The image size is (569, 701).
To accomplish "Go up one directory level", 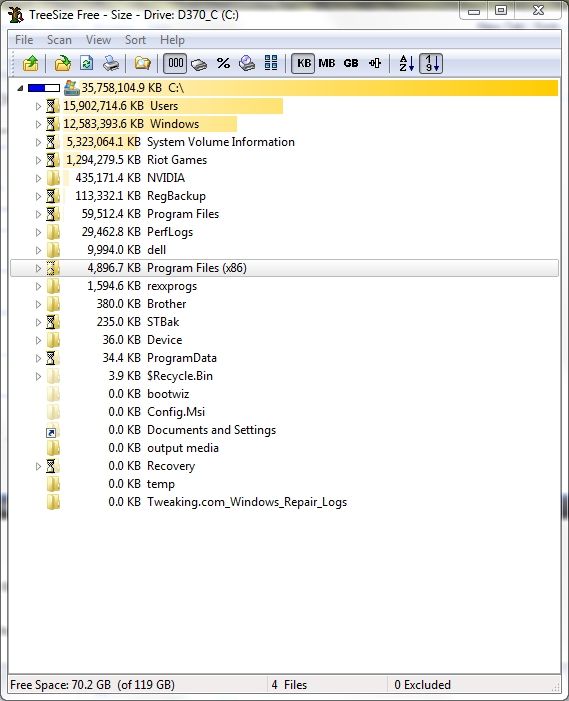I will [x=30, y=63].
